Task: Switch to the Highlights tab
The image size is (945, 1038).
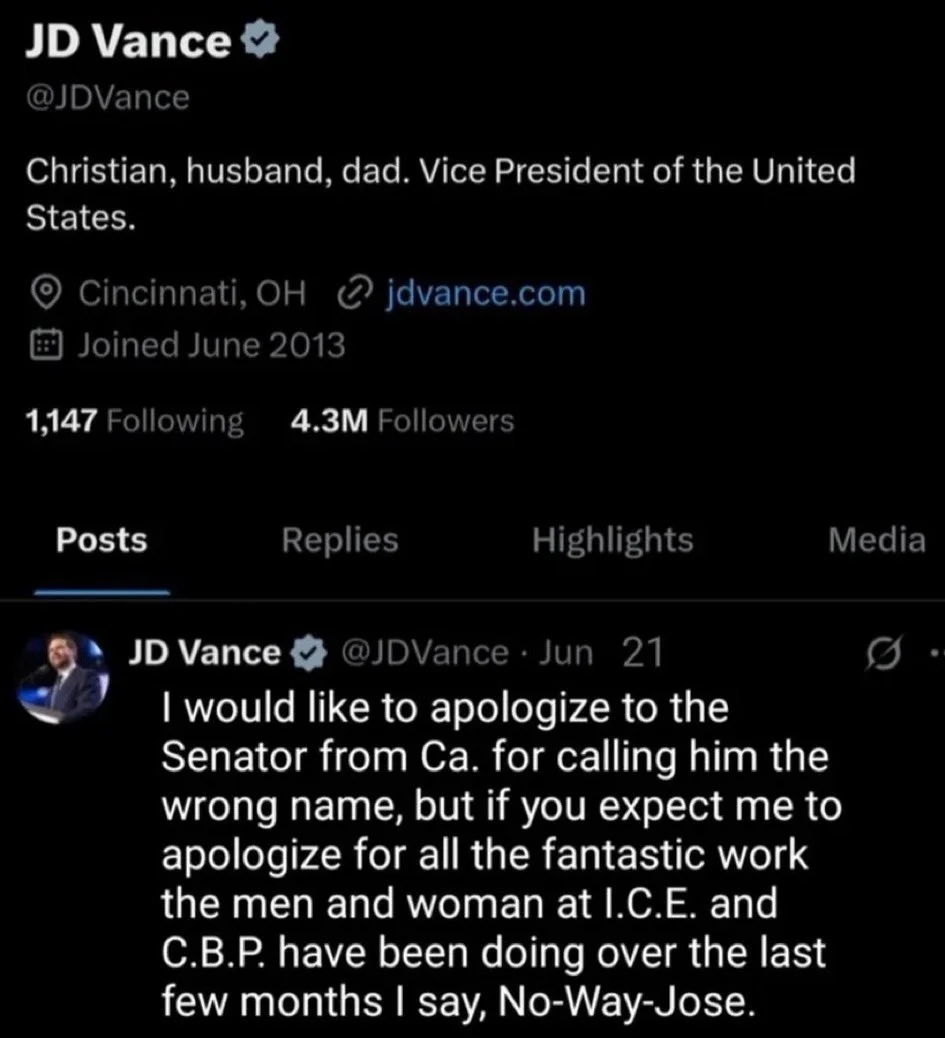Action: coord(612,541)
